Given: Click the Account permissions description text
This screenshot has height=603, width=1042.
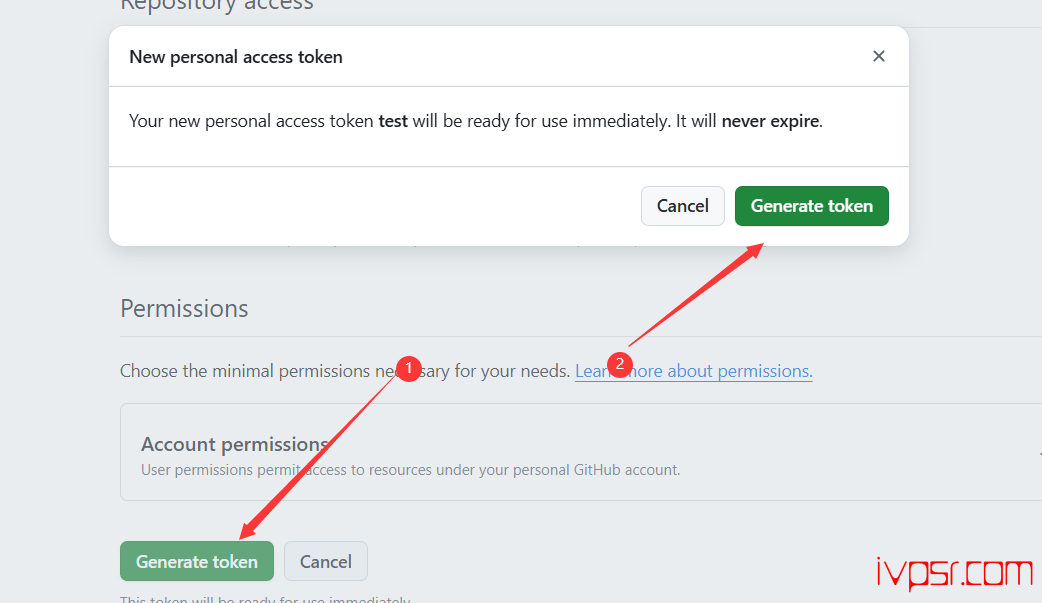Looking at the screenshot, I should 410,470.
